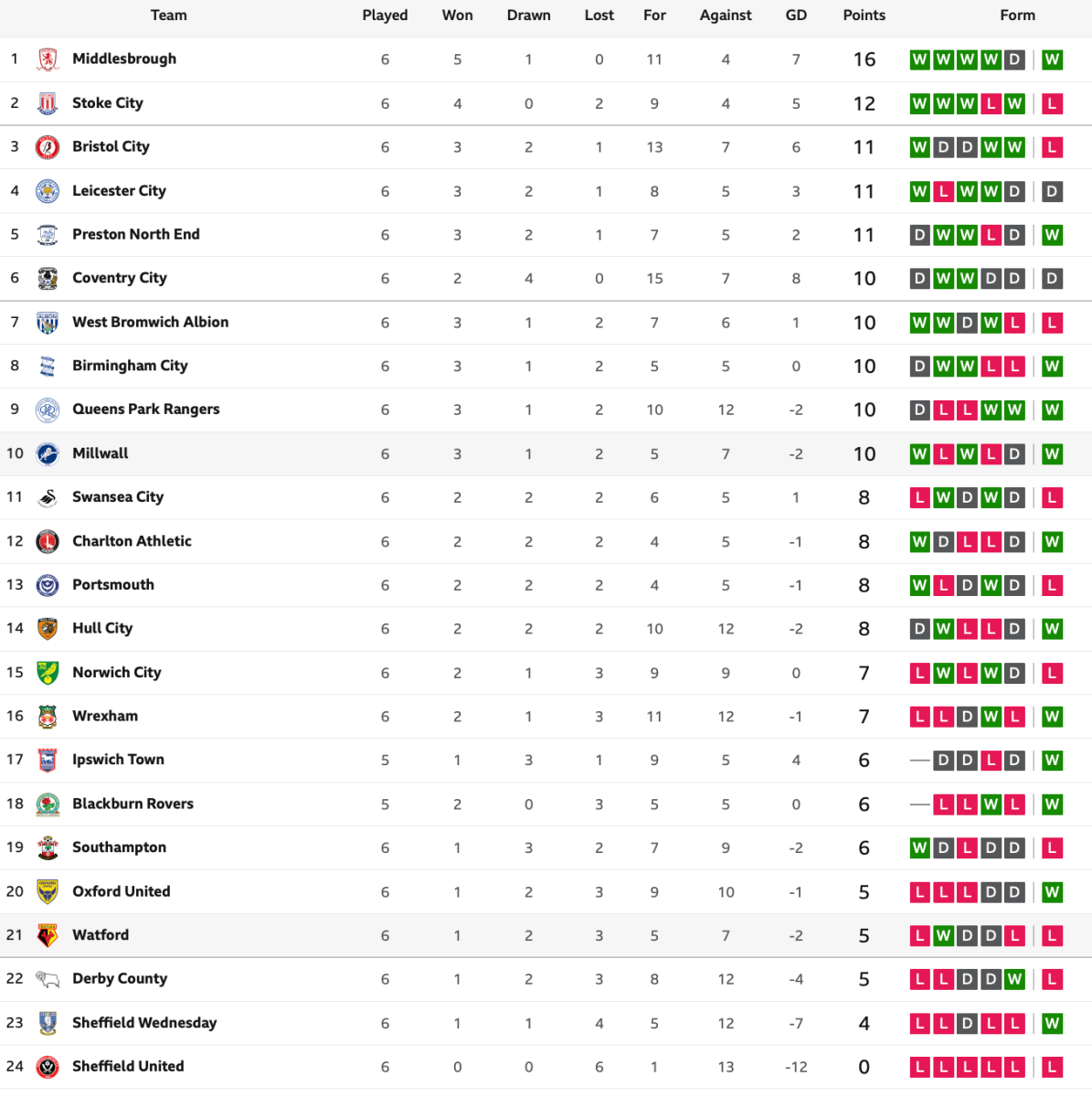Click the Stoke City club badge
The width and height of the screenshot is (1092, 1097).
pos(48,103)
